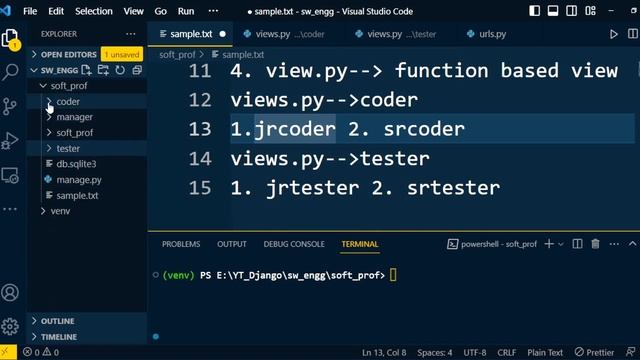
Task: Expand the Open Editors section
Action: click(x=69, y=54)
